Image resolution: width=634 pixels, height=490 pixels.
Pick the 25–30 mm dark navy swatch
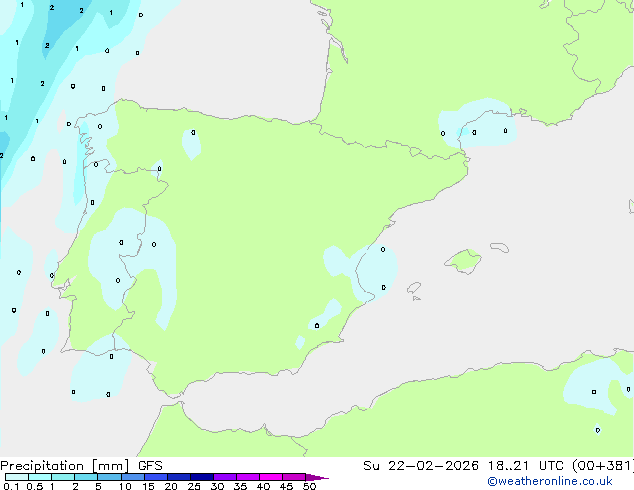click(201, 477)
